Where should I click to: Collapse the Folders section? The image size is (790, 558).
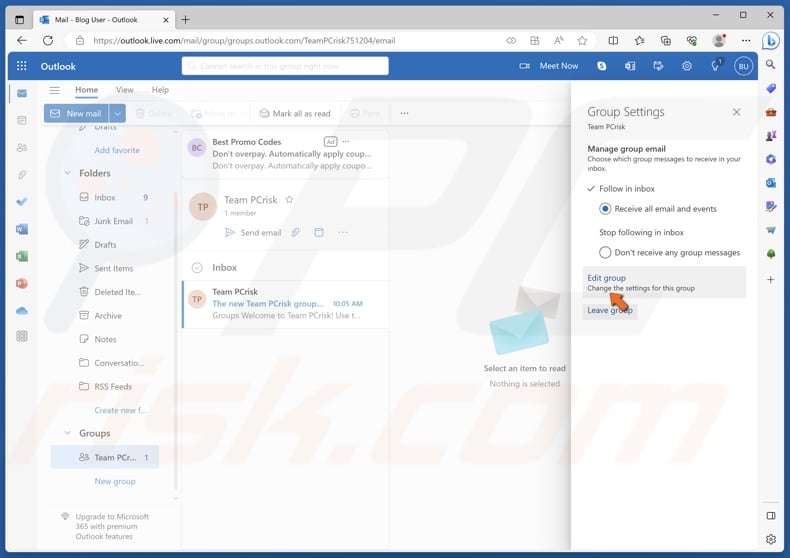[67, 174]
